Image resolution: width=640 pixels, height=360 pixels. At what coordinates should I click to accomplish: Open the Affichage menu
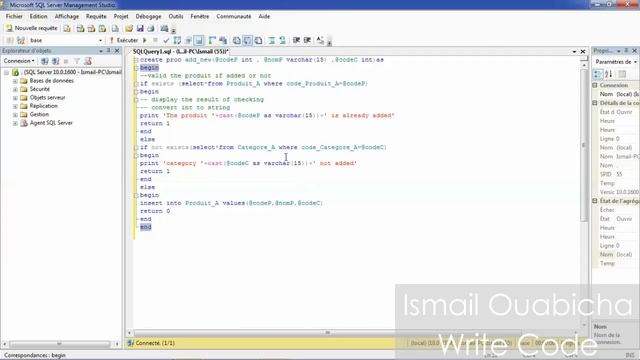[67, 16]
